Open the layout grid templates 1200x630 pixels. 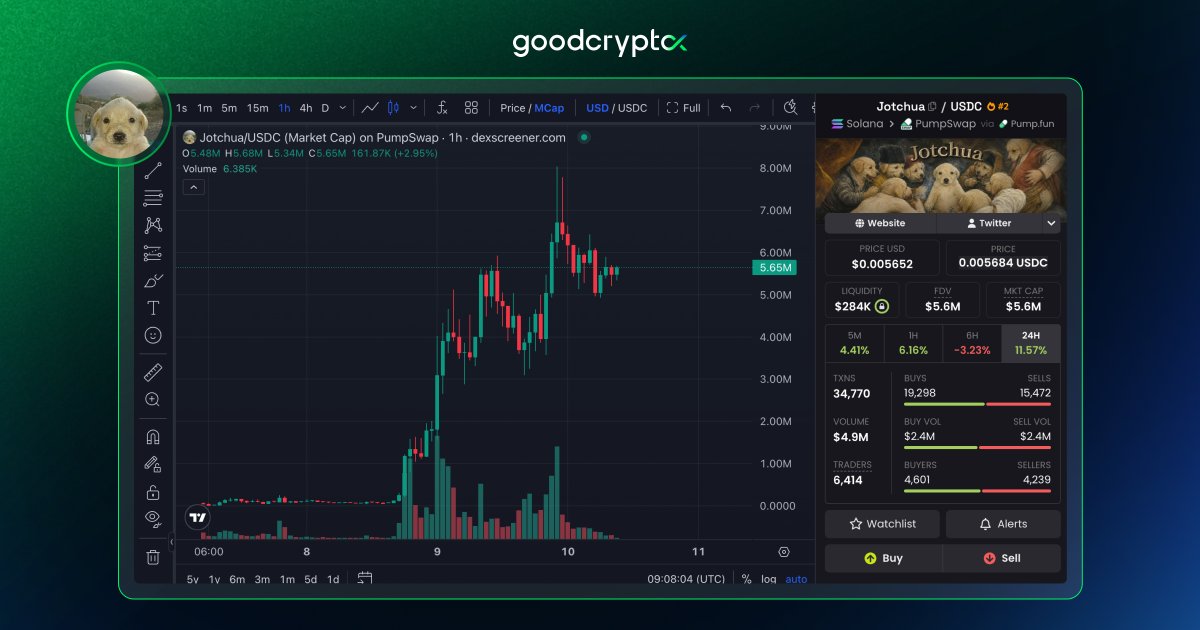pyautogui.click(x=471, y=108)
